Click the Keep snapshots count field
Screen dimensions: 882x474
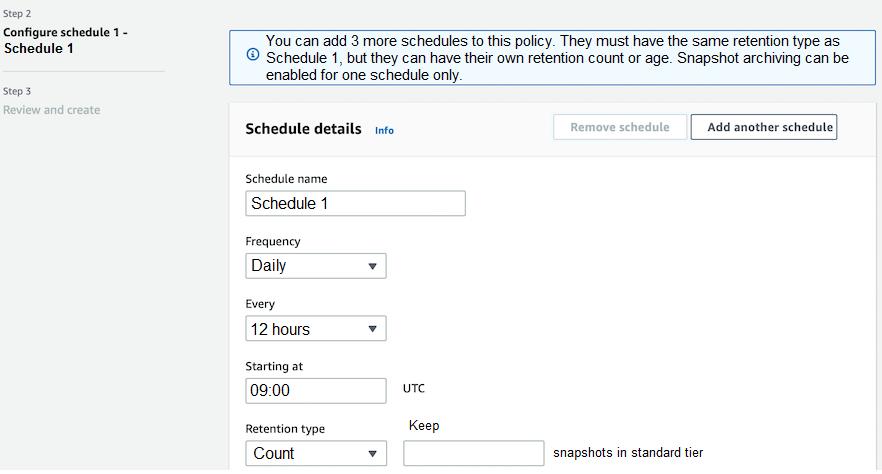(x=473, y=454)
